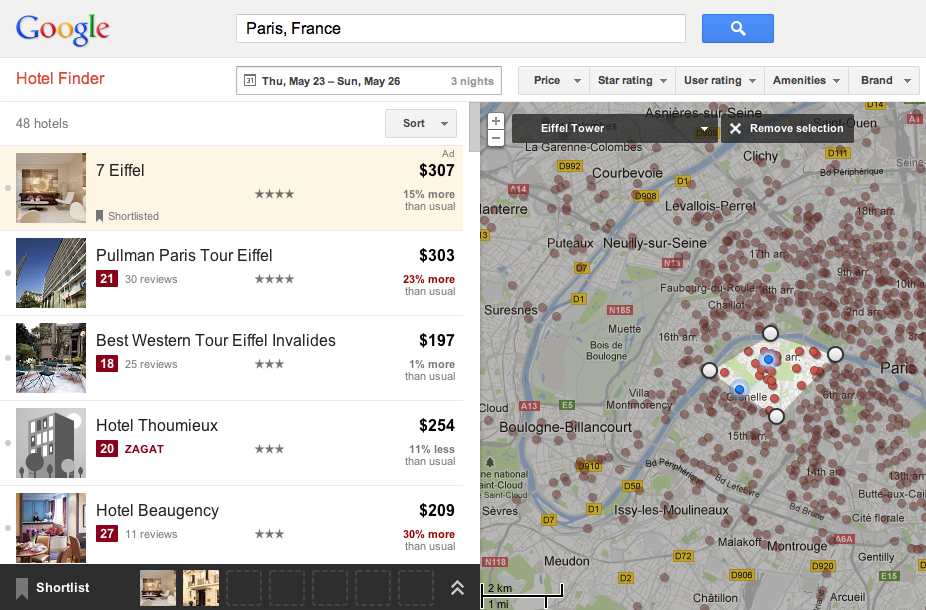Open the Eiffel Tower location dropdown
926x610 pixels.
click(616, 128)
